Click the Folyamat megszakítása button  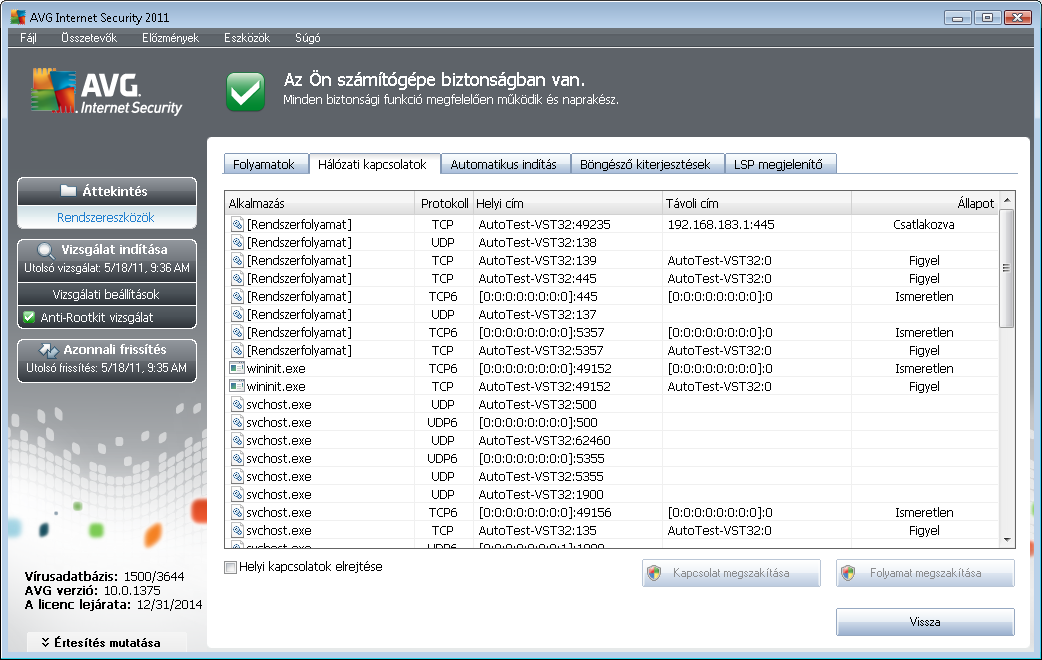(925, 573)
